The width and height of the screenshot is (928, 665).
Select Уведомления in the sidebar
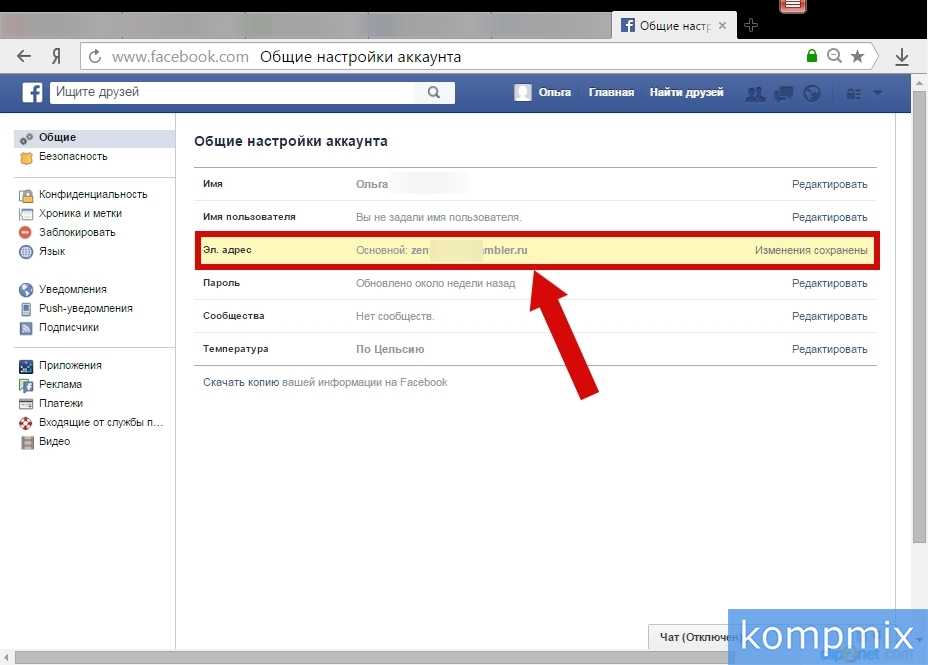(72, 290)
